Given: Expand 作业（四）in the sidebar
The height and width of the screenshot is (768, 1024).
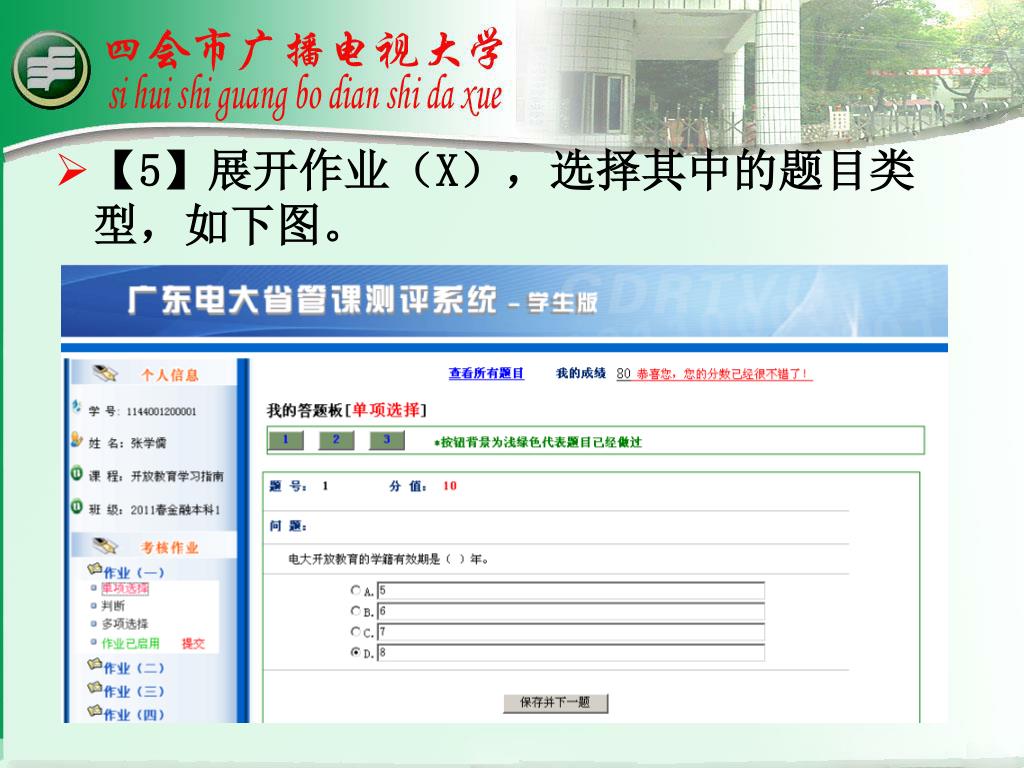Looking at the screenshot, I should tap(134, 714).
